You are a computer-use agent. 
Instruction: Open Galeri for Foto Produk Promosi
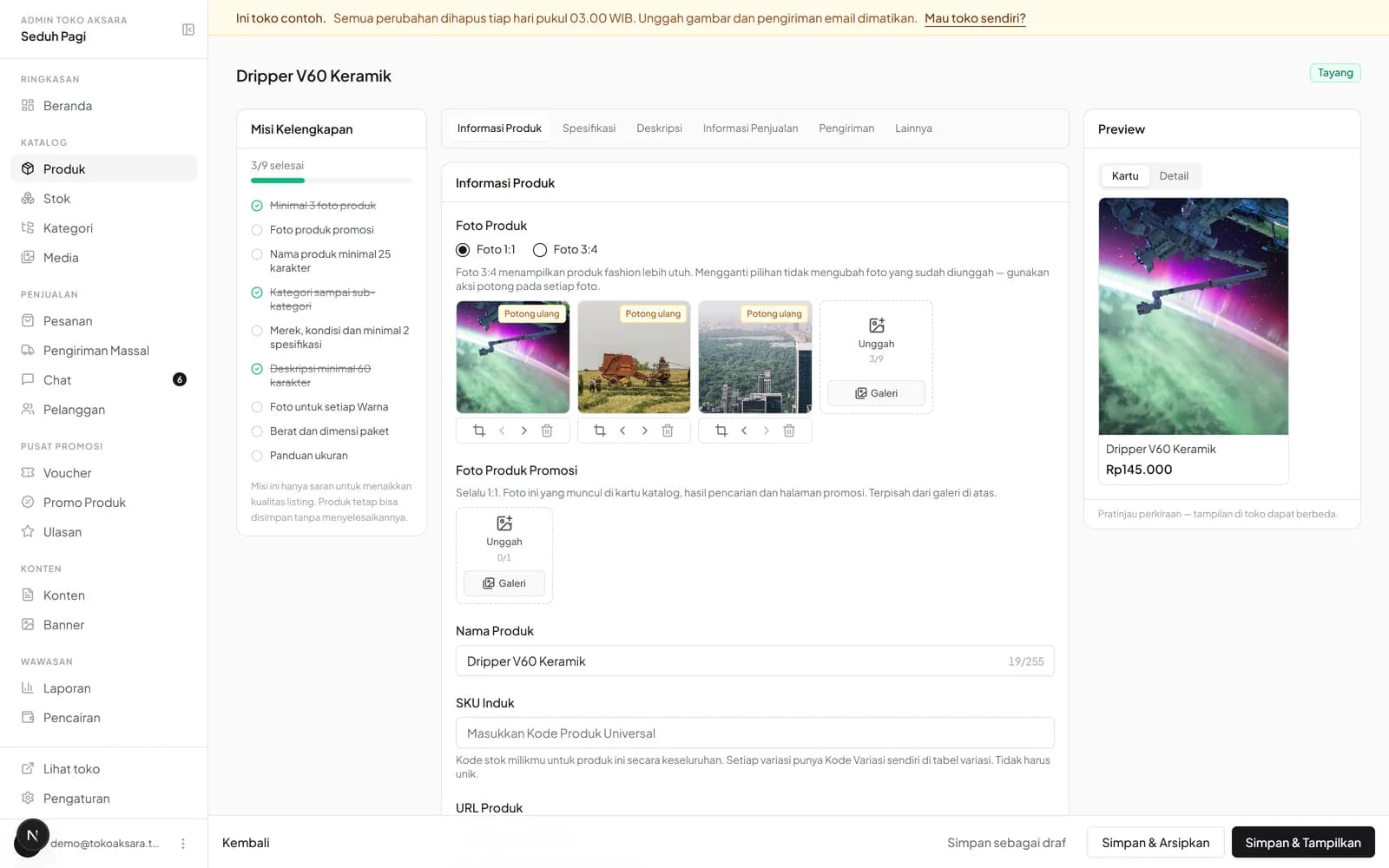pyautogui.click(x=504, y=583)
